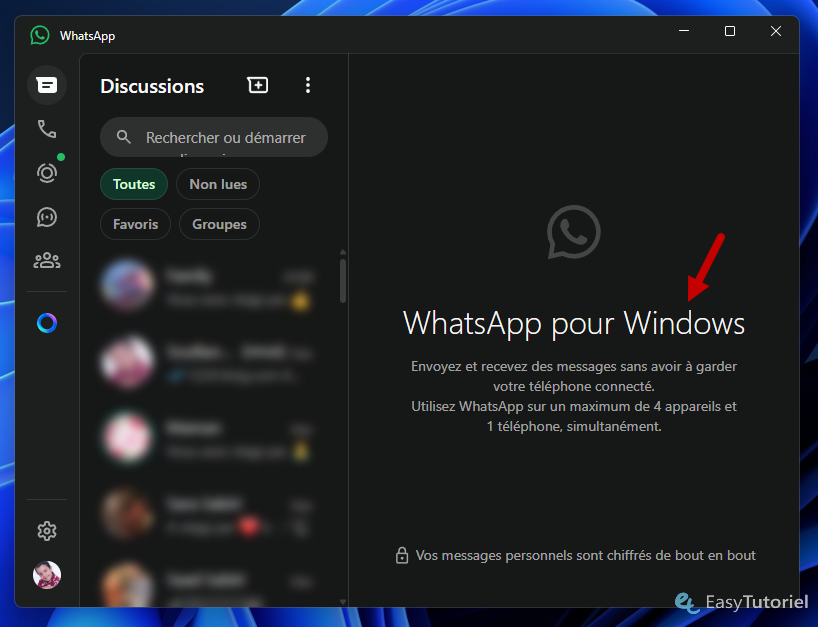Open your profile picture
Image resolution: width=818 pixels, height=627 pixels.
coord(46,575)
